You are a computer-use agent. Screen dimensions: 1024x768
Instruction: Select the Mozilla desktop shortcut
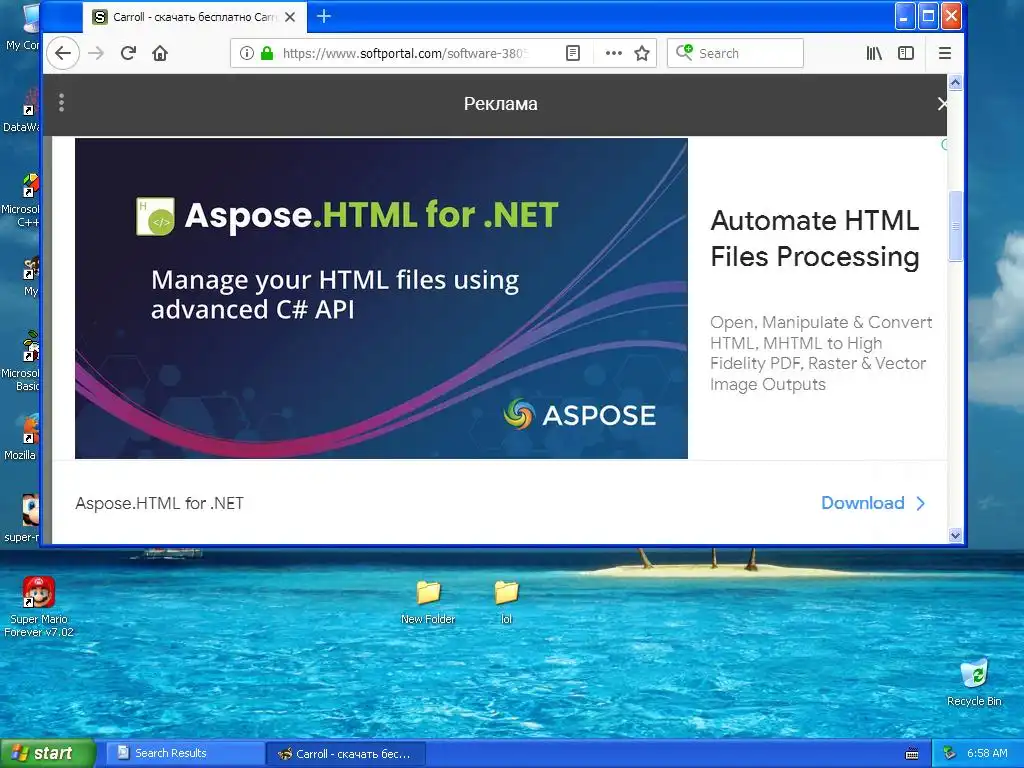[x=23, y=438]
